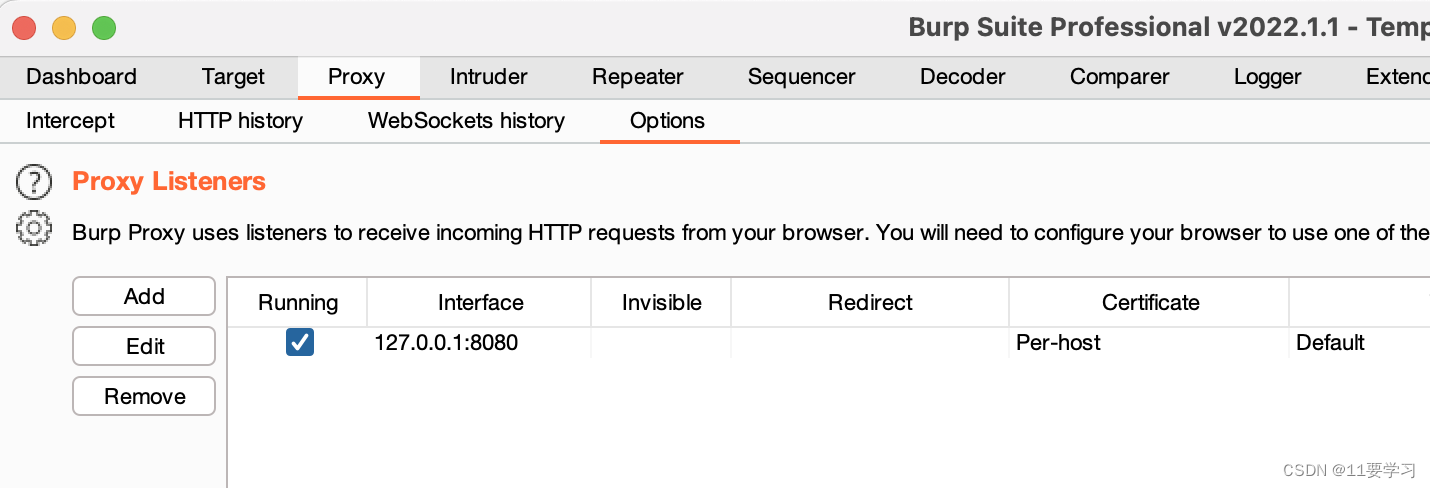Open the Intercept sub-tab
This screenshot has width=1430, height=488.
point(70,121)
